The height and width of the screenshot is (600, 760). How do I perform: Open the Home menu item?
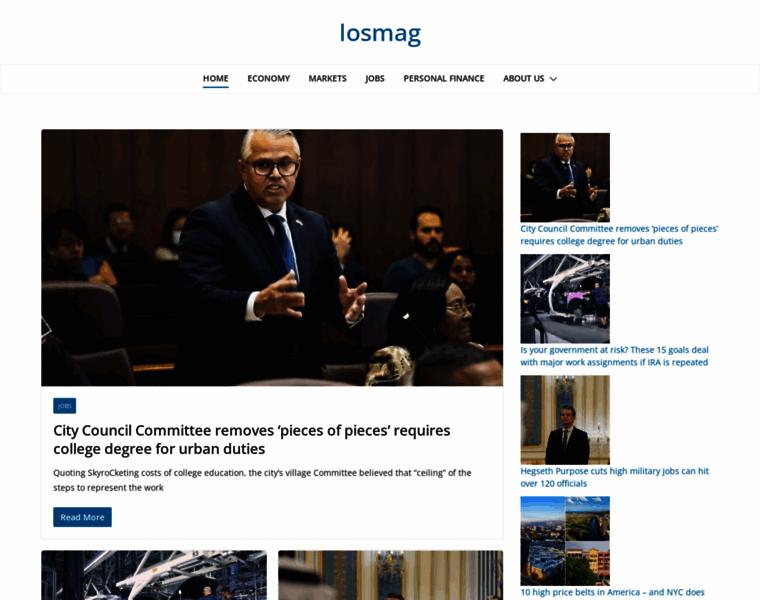216,79
